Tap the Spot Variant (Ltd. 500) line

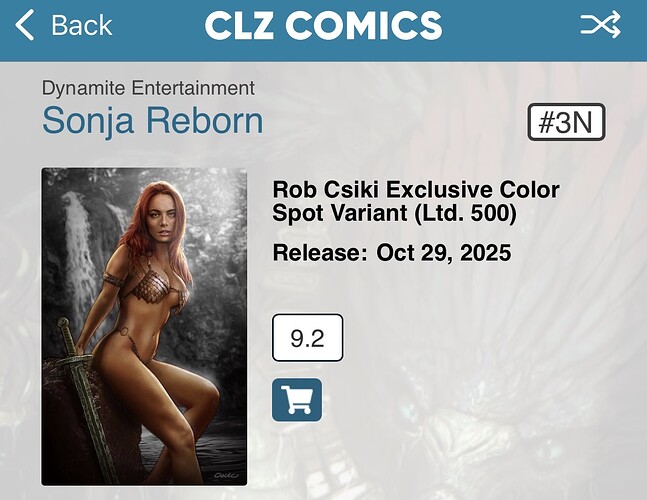(394, 213)
